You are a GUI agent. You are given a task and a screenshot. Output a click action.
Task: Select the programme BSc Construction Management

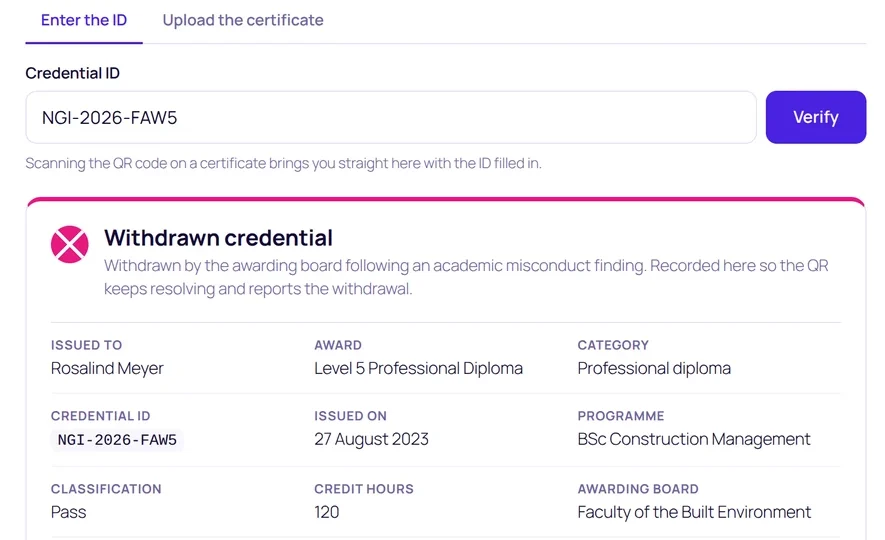click(x=694, y=439)
